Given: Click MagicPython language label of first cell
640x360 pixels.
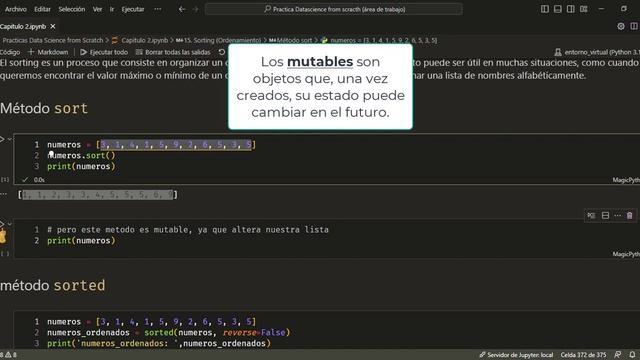Looking at the screenshot, I should 626,180.
